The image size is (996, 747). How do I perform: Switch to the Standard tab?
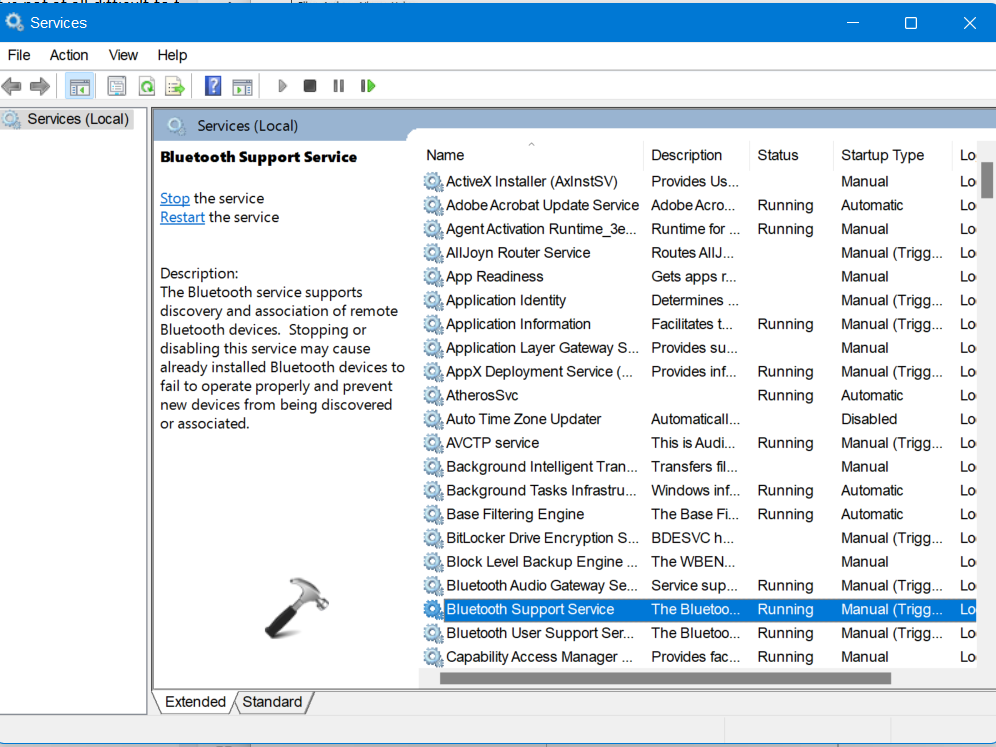click(272, 702)
